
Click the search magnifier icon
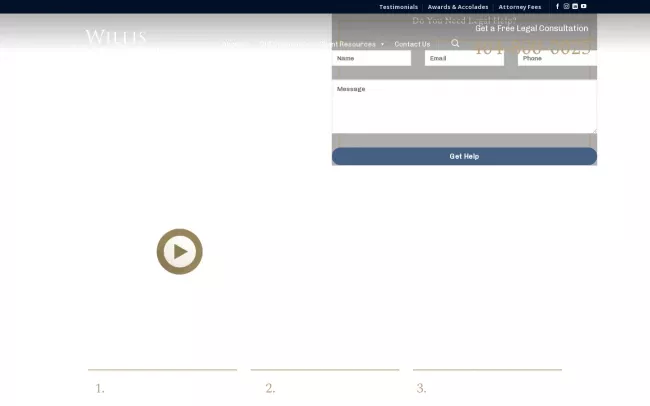(x=455, y=43)
